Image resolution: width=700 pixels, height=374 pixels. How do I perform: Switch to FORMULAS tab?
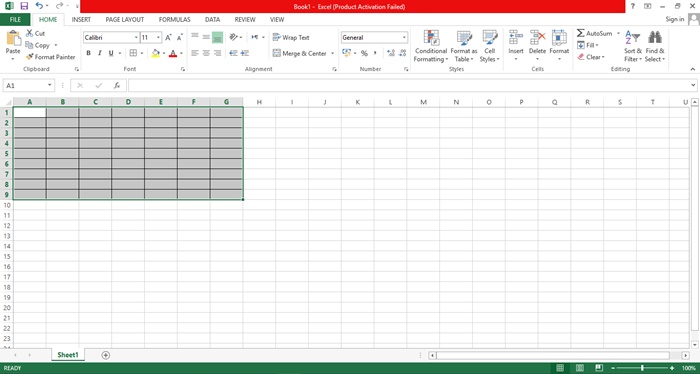coord(175,19)
